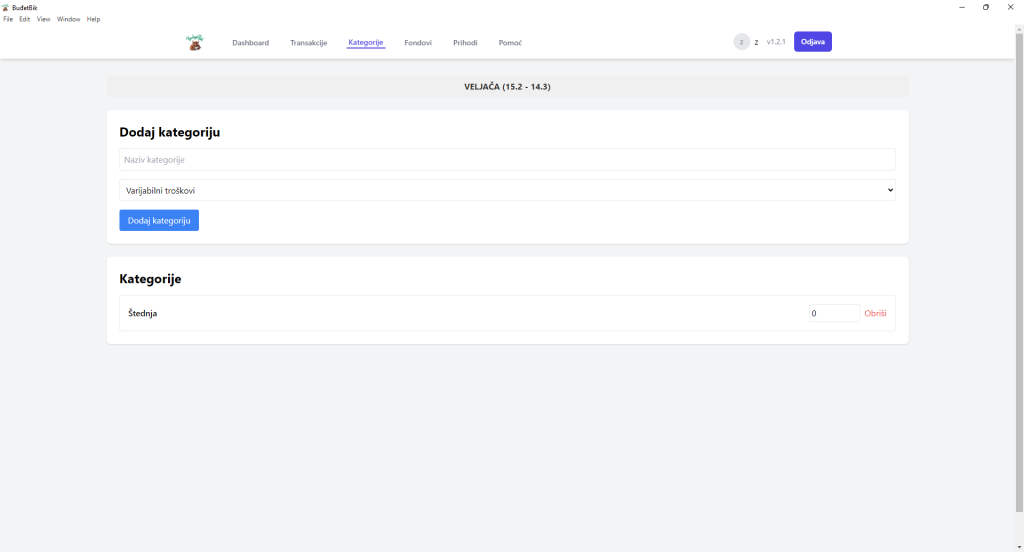This screenshot has width=1024, height=552.
Task: Select the Kategorije navigation tab
Action: pos(366,43)
